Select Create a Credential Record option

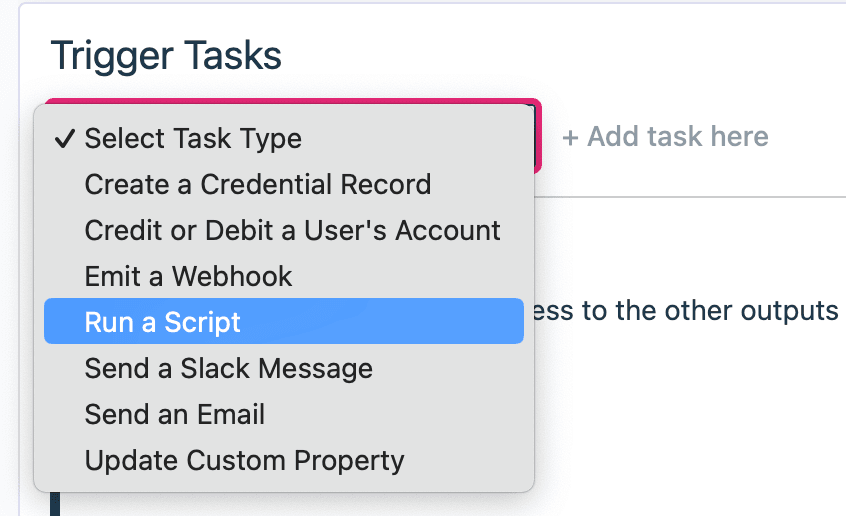click(x=257, y=184)
